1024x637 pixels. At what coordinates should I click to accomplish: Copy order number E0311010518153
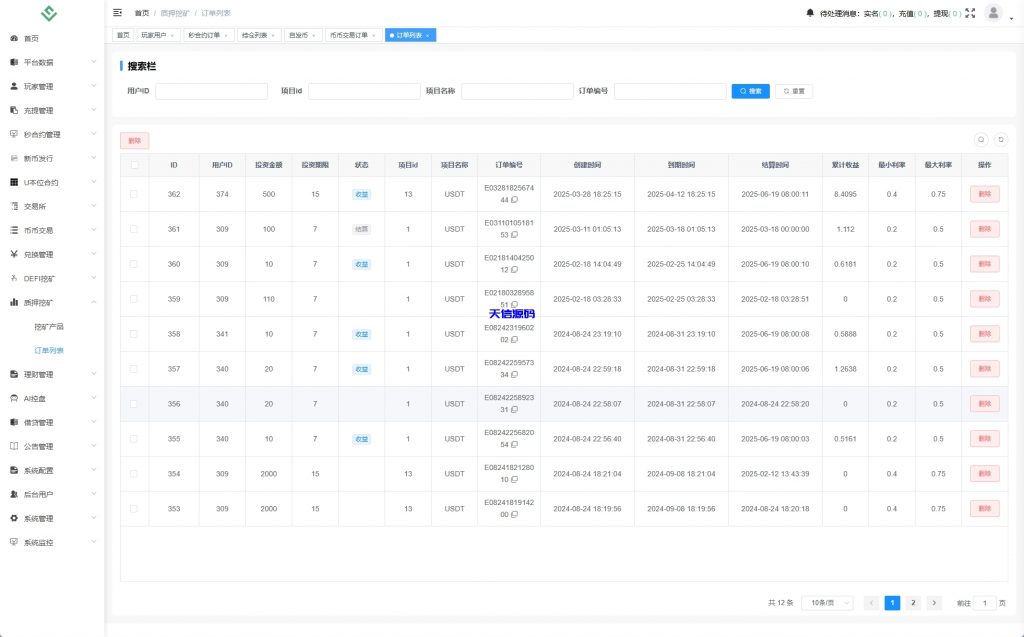click(515, 235)
